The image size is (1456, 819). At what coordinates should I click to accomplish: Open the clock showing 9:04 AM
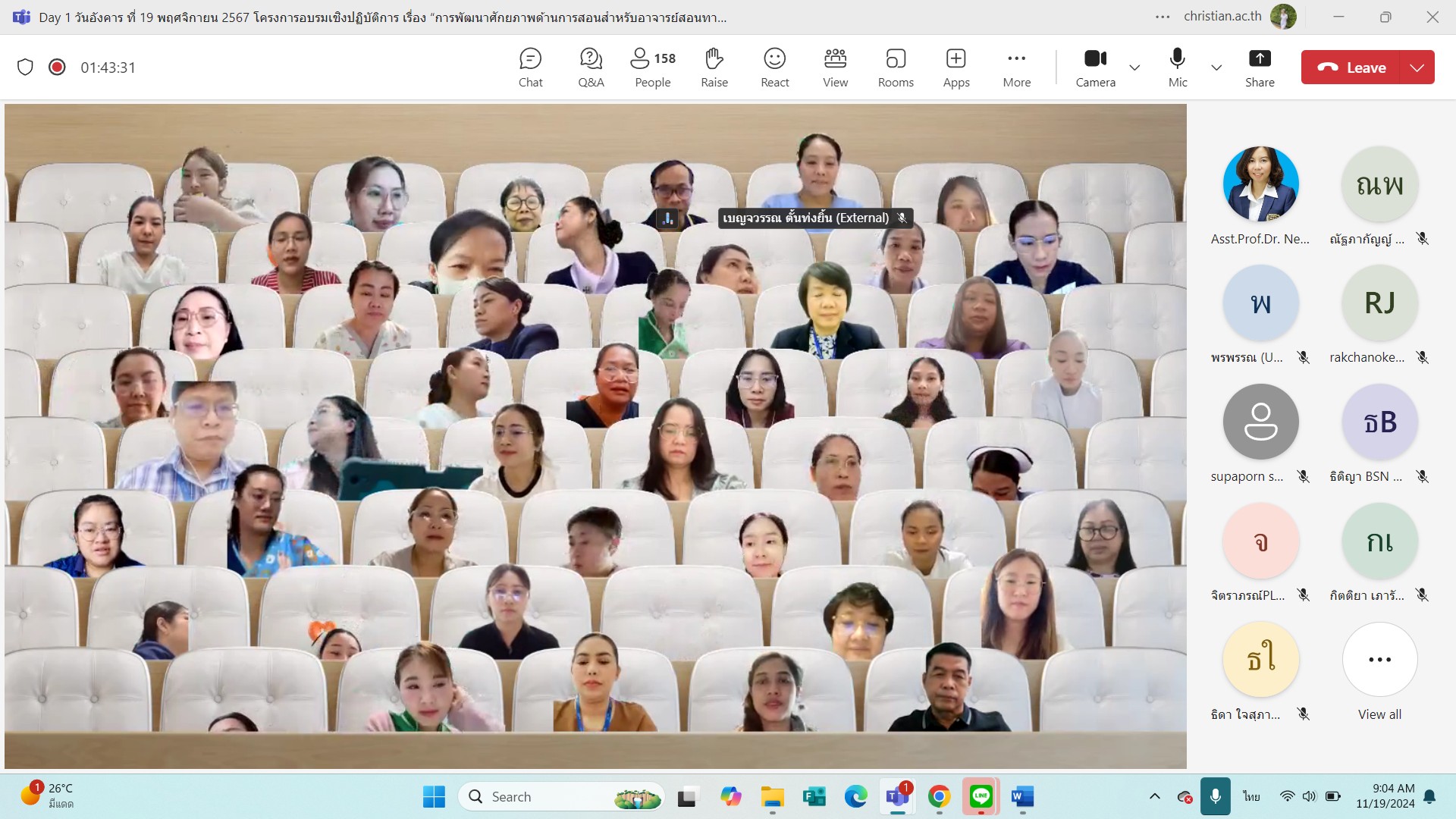point(1385,796)
